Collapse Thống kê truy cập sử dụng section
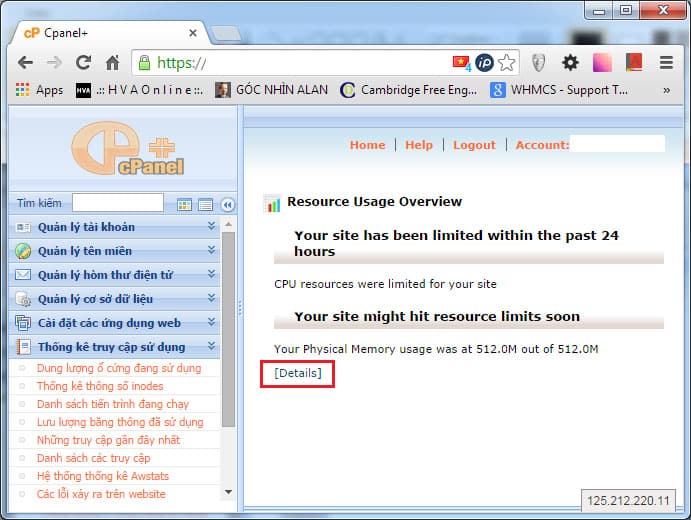 [114, 347]
